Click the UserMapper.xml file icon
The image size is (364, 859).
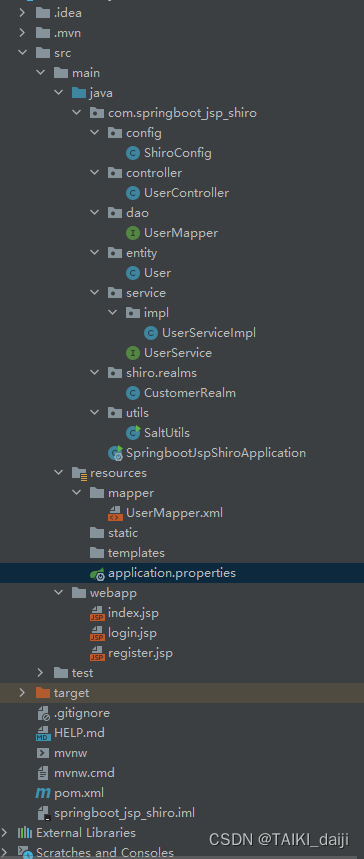[115, 513]
